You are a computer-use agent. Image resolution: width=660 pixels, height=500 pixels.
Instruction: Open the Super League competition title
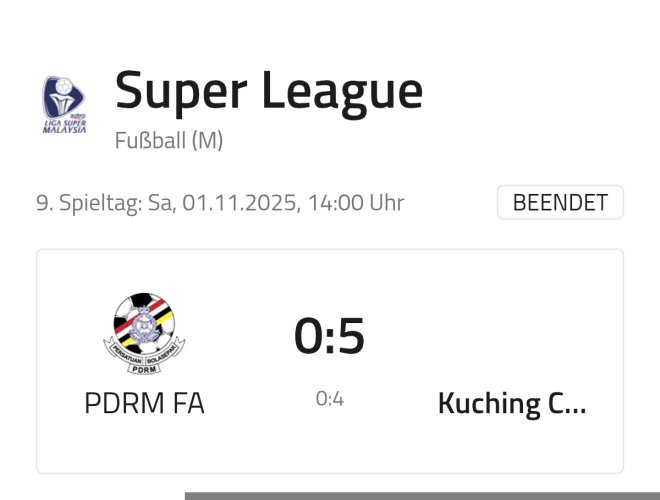point(268,91)
